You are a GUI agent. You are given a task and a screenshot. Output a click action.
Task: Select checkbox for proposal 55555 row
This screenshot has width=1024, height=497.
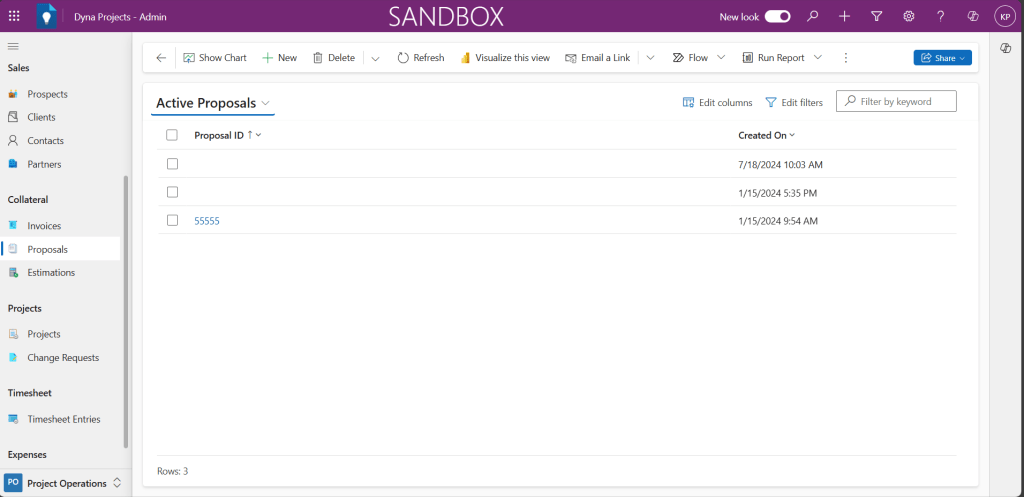coord(172,220)
